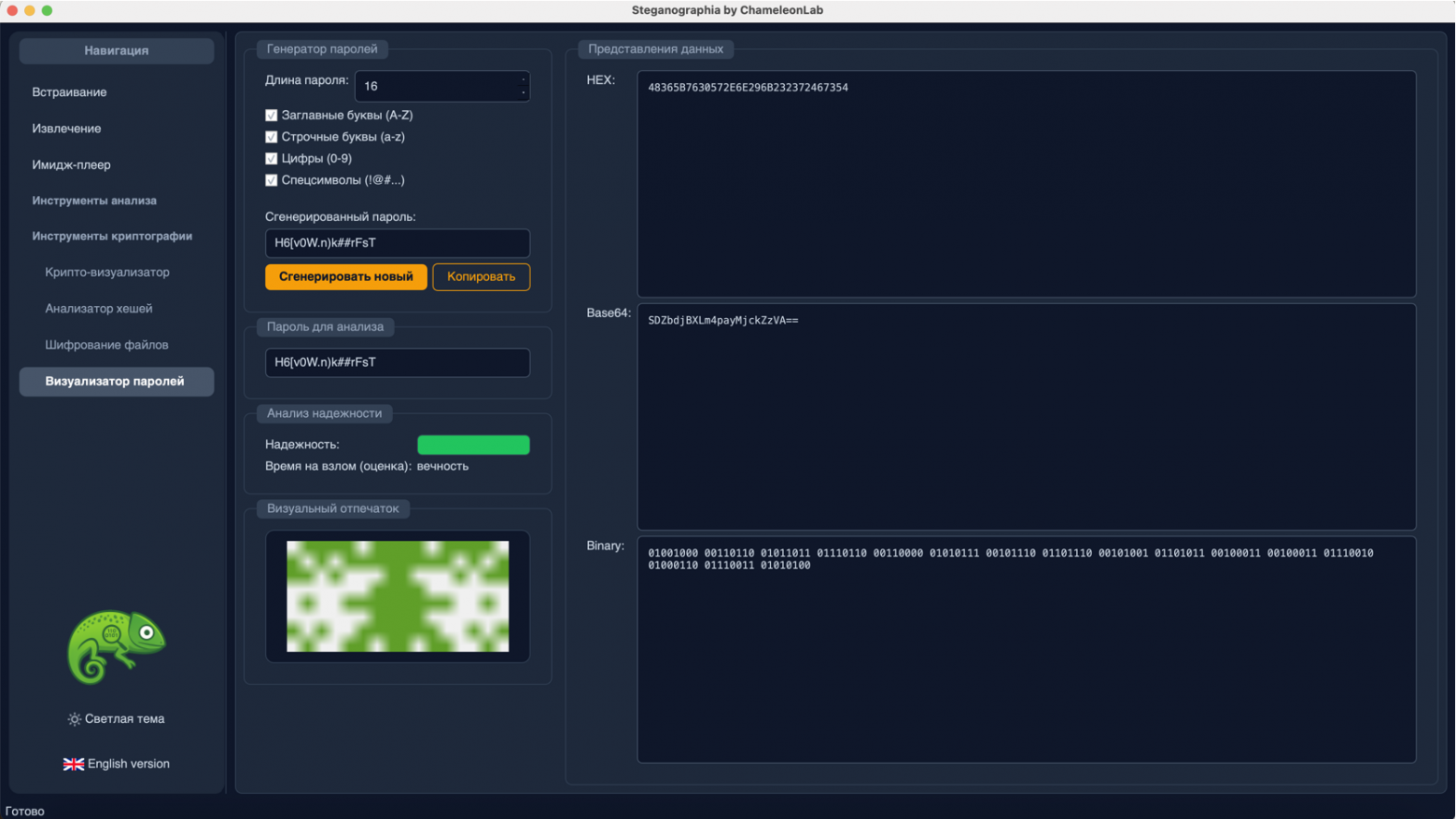Click the Копировать button
Image resolution: width=1456 pixels, height=819 pixels.
(x=481, y=277)
